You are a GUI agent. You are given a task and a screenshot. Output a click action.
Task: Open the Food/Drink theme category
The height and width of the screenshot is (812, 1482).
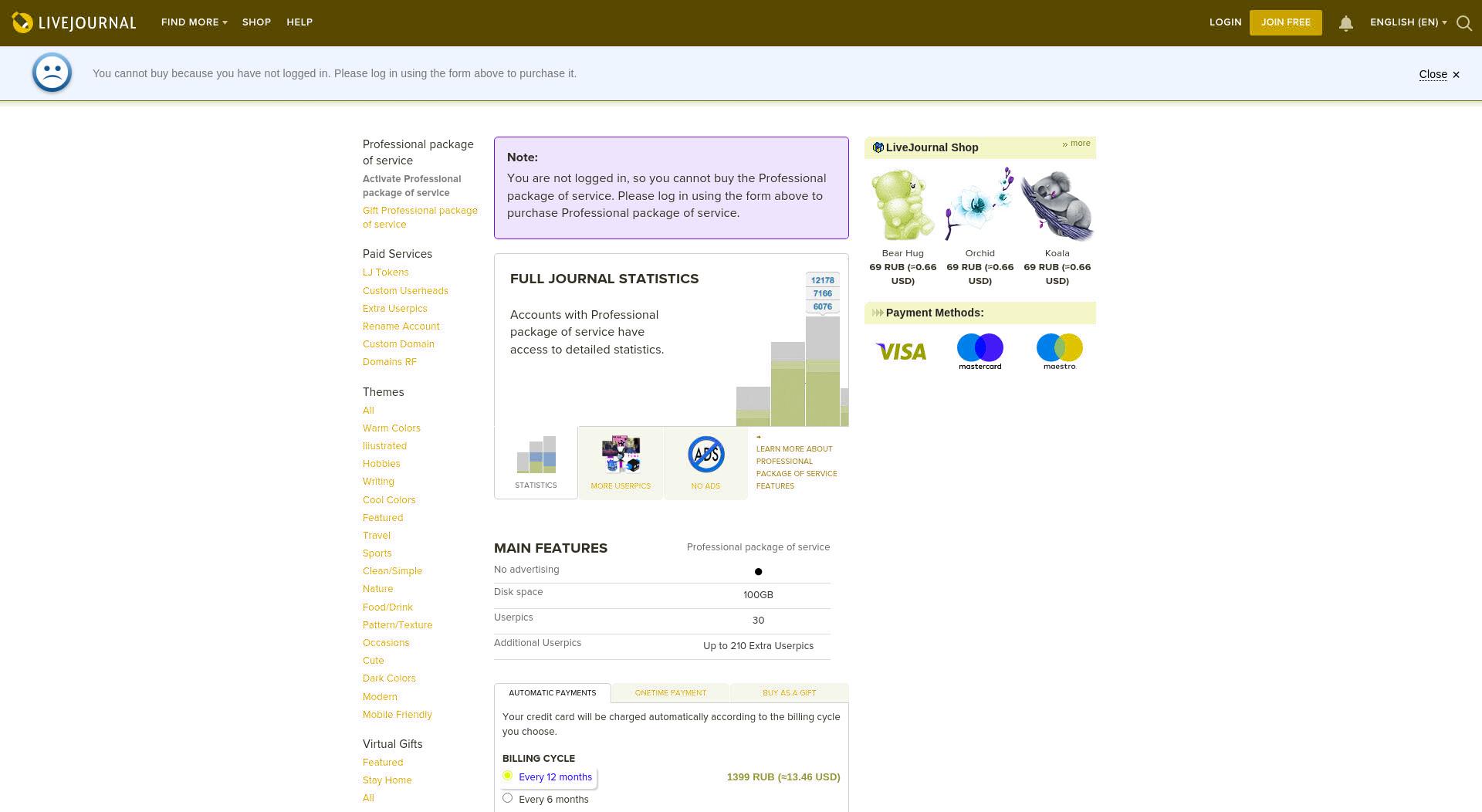(387, 607)
